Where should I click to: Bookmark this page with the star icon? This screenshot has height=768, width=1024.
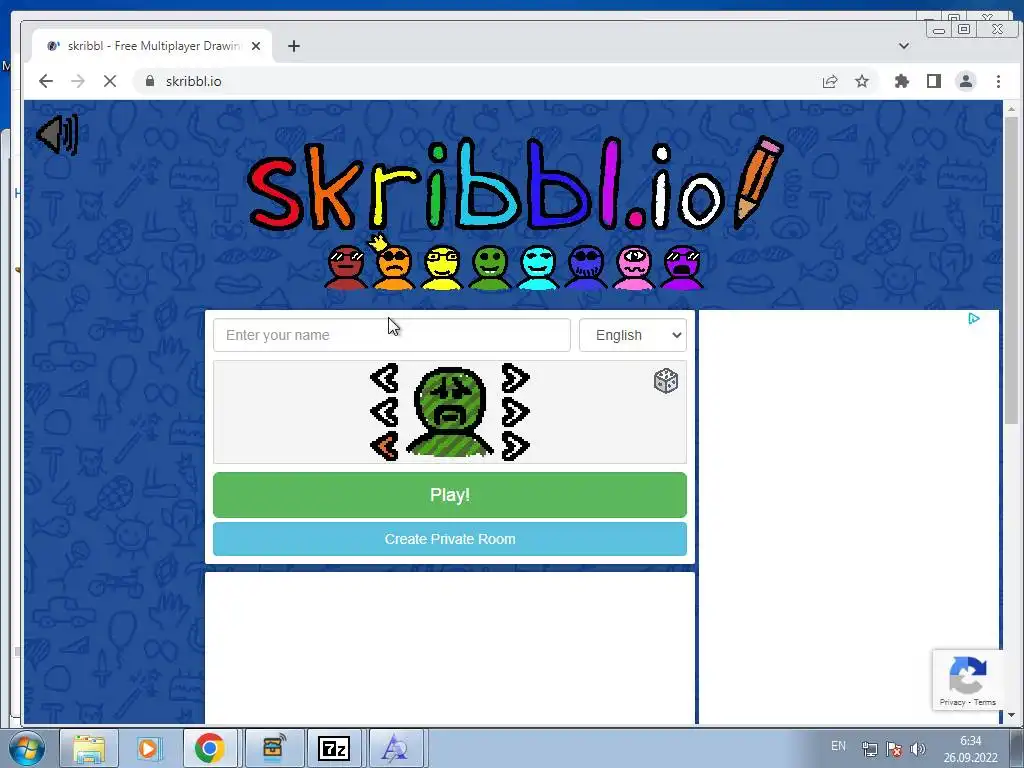click(x=862, y=81)
